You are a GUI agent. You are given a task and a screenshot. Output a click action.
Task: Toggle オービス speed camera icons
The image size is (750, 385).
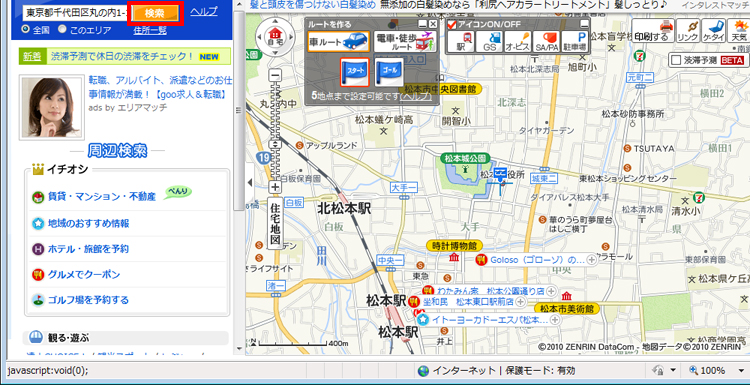click(x=518, y=42)
